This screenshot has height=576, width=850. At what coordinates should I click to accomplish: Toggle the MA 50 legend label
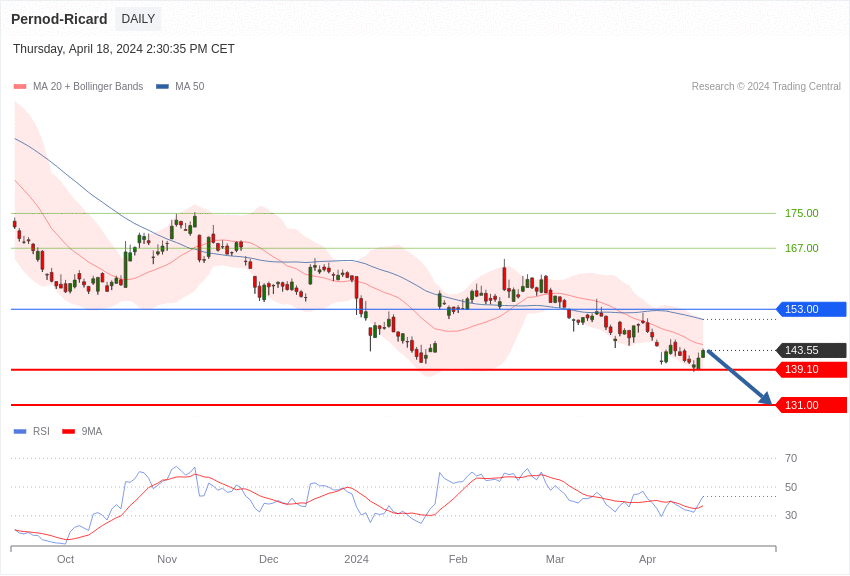point(189,87)
